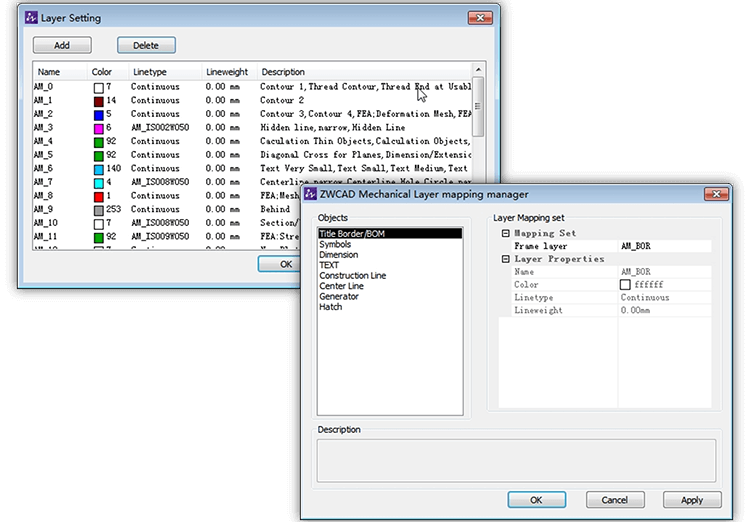Click the magenta color swatch of AM_3
This screenshot has height=522, width=750.
[97, 128]
